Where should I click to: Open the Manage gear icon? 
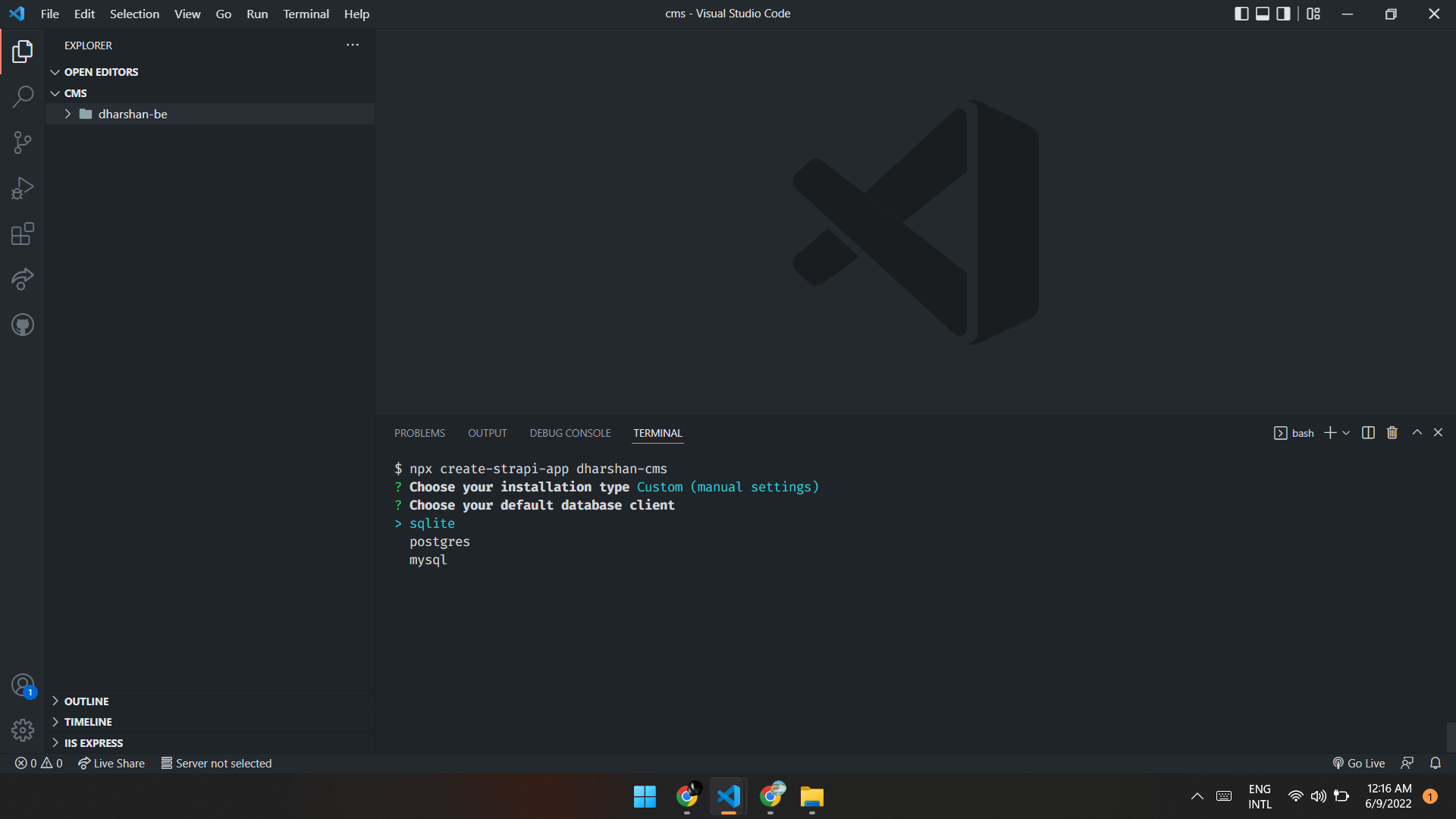23,730
